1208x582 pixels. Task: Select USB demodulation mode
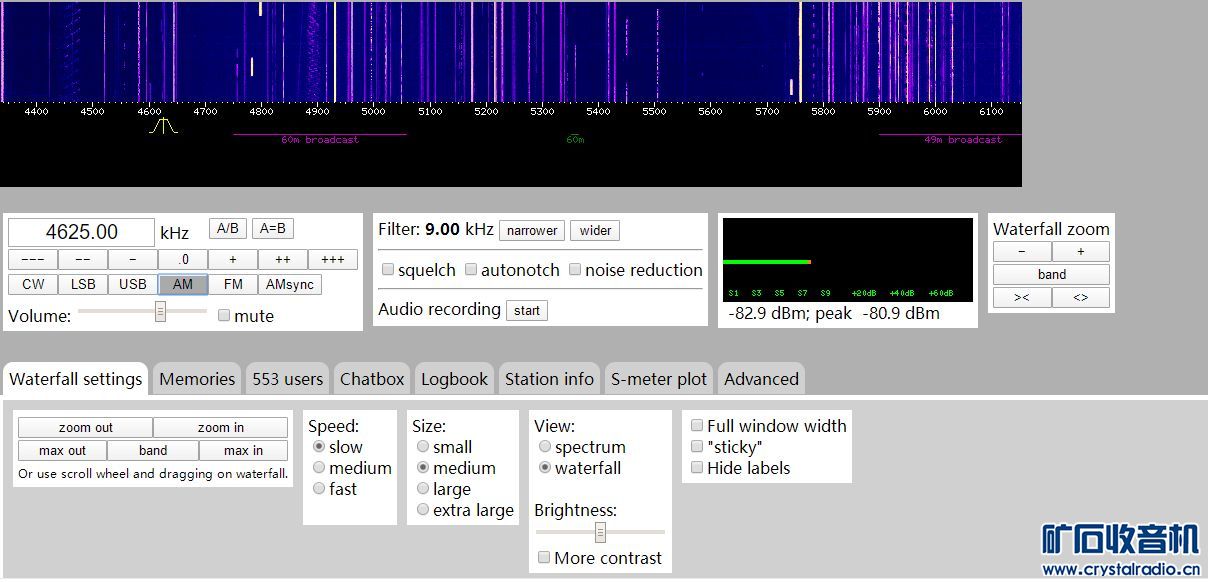(133, 284)
